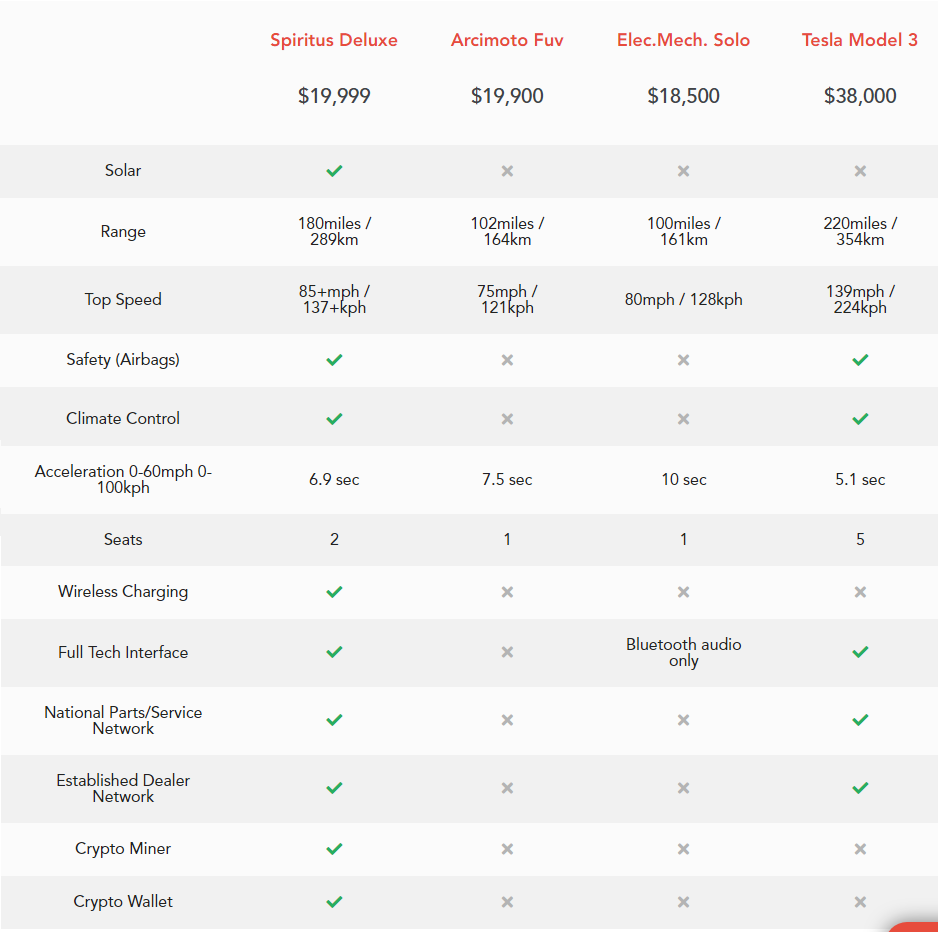Click Tesla Model 3 Safety Airbags checkmark
This screenshot has height=932, width=938.
click(860, 360)
